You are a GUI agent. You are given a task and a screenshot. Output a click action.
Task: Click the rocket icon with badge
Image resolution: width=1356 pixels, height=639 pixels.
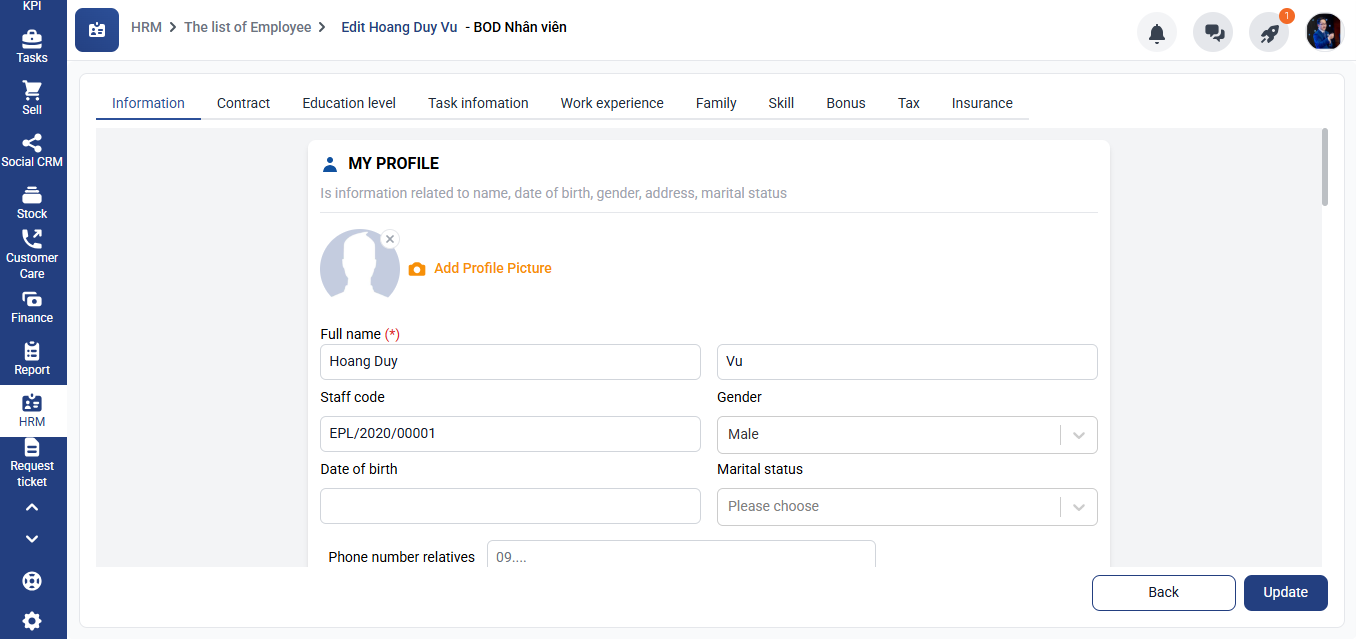point(1270,33)
